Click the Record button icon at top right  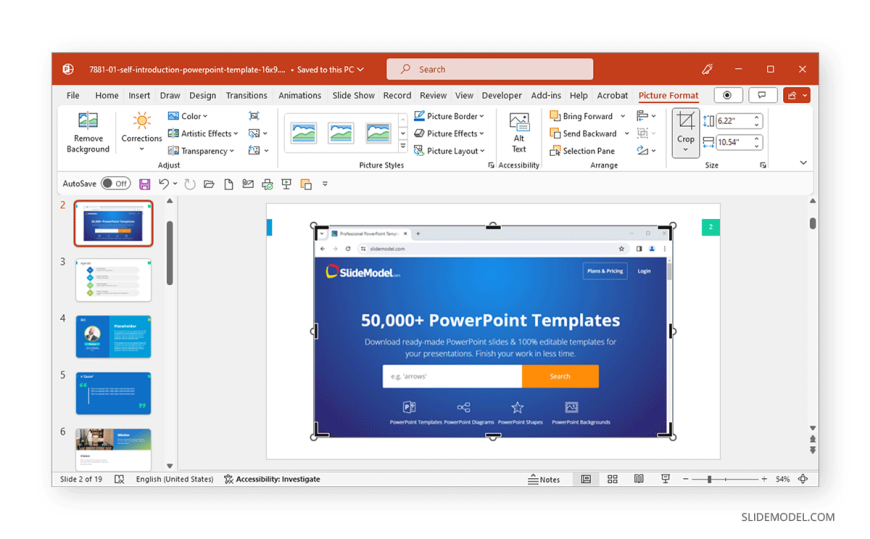click(x=727, y=95)
